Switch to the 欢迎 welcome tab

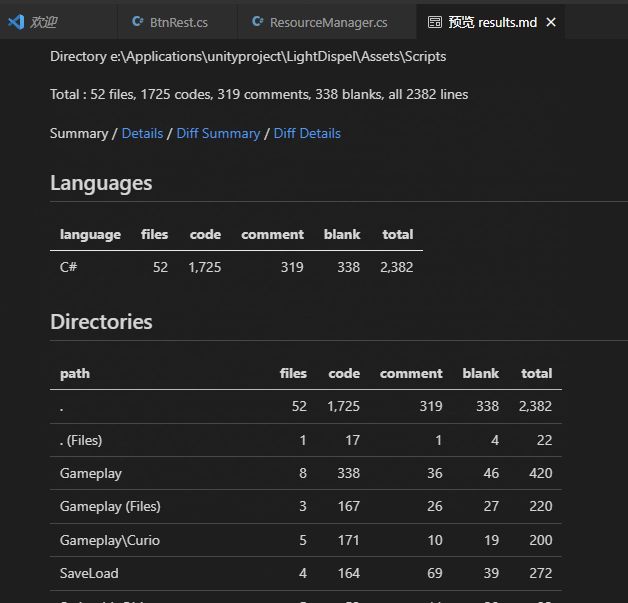point(43,21)
